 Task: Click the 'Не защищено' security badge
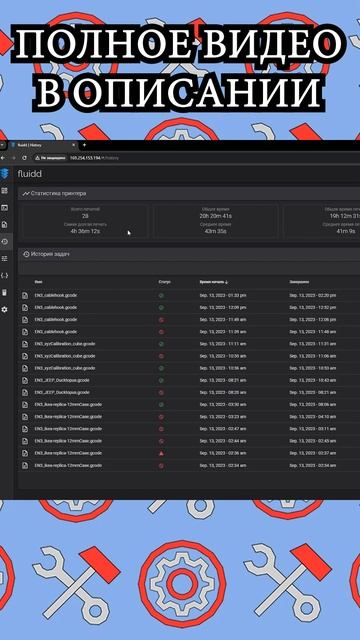[50, 158]
